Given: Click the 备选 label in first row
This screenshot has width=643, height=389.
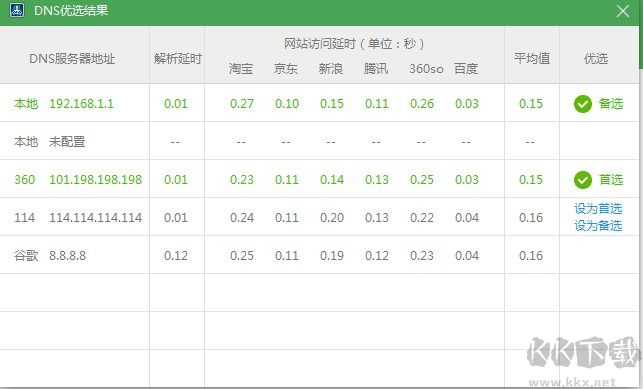Looking at the screenshot, I should pyautogui.click(x=611, y=104).
